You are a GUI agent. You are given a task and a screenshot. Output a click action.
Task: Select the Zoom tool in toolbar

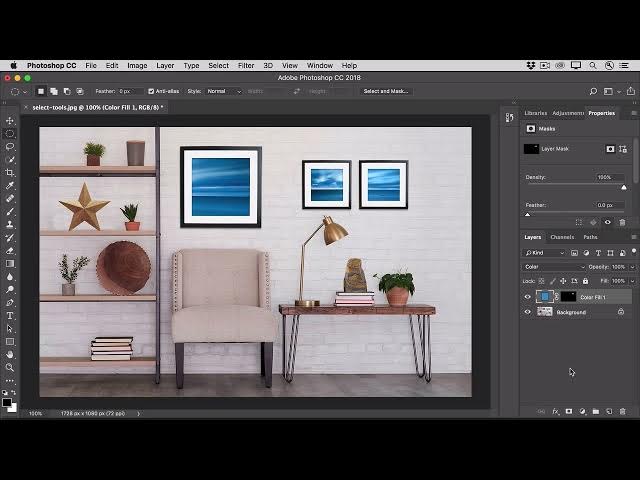coord(10,367)
